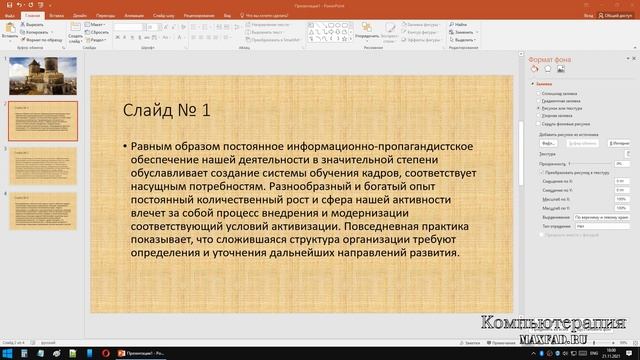
Task: Select Solid fill (Сплошная заливка) radio
Action: click(539, 93)
